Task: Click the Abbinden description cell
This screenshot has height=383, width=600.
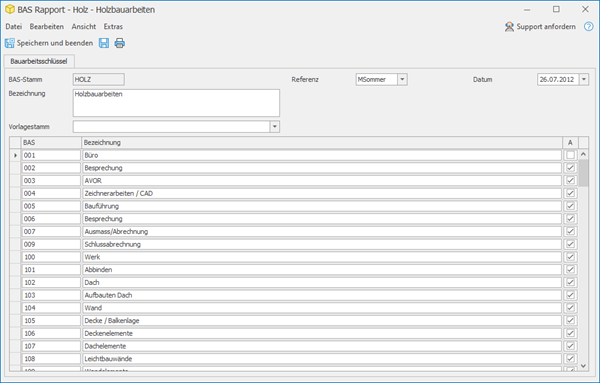Action: point(322,270)
